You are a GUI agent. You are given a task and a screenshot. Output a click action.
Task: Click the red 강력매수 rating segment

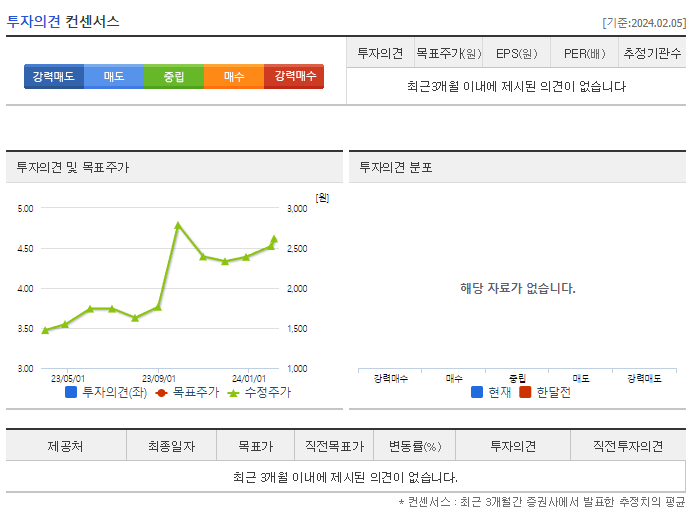click(294, 76)
